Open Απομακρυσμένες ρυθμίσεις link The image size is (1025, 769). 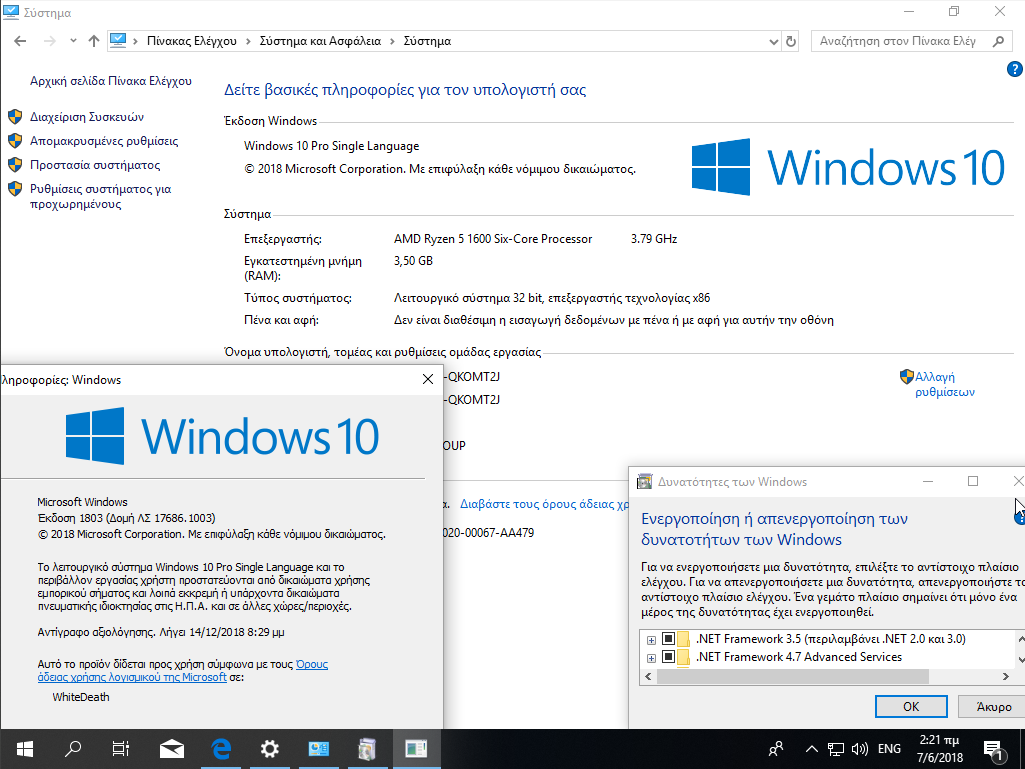[x=104, y=141]
